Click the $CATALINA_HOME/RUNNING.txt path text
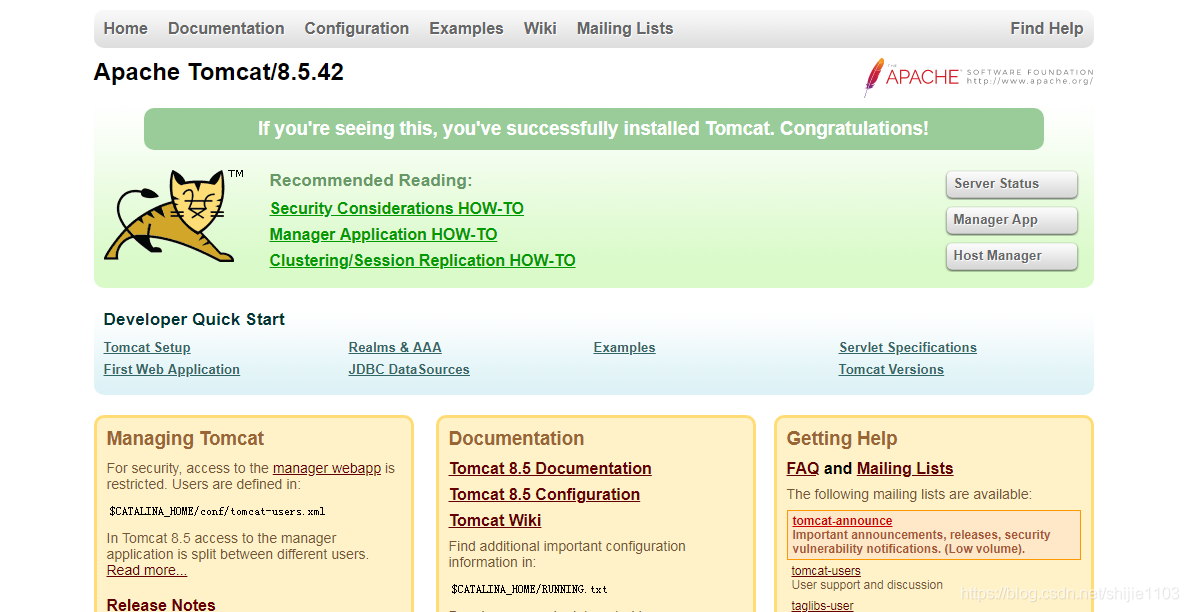The height and width of the screenshot is (612, 1189). 529,589
